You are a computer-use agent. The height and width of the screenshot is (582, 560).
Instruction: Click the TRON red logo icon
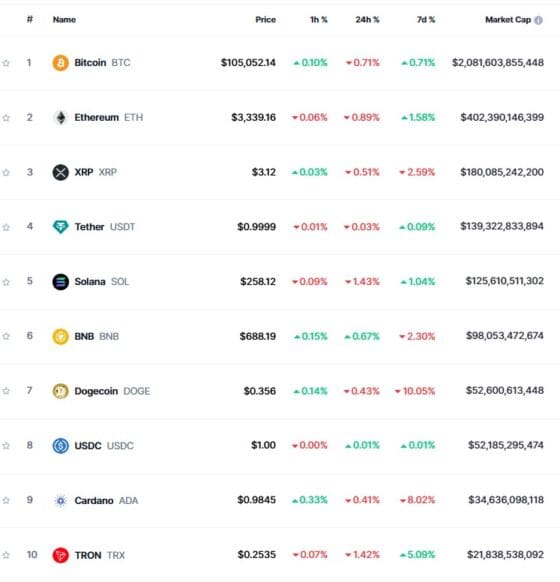60,555
